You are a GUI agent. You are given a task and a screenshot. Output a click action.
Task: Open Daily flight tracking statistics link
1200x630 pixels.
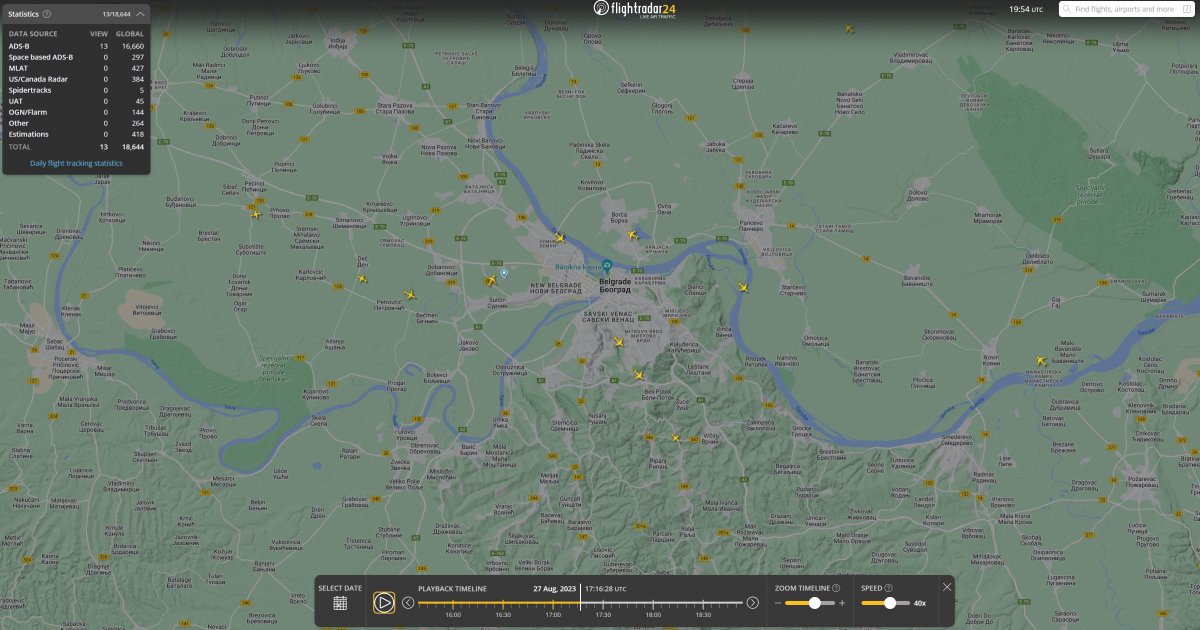click(76, 163)
